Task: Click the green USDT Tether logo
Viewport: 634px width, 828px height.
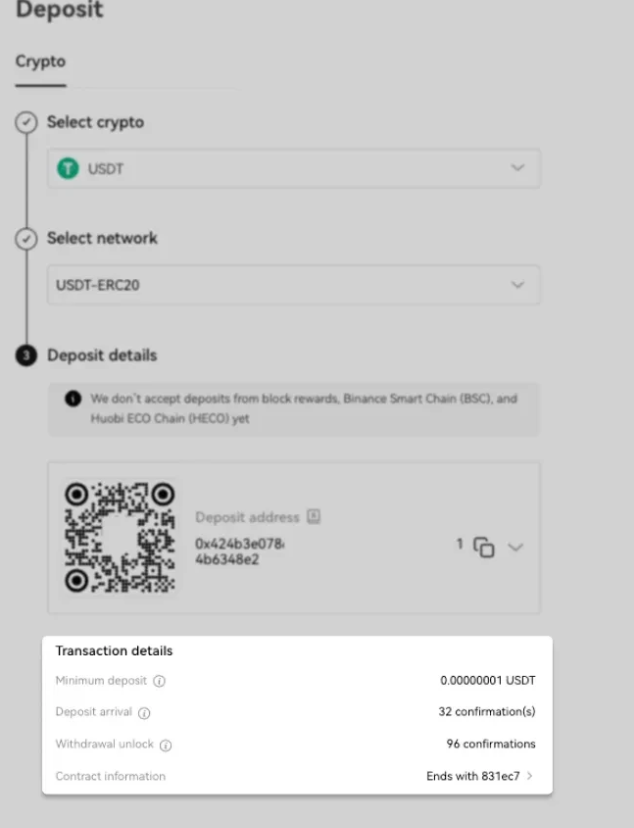Action: click(x=68, y=169)
